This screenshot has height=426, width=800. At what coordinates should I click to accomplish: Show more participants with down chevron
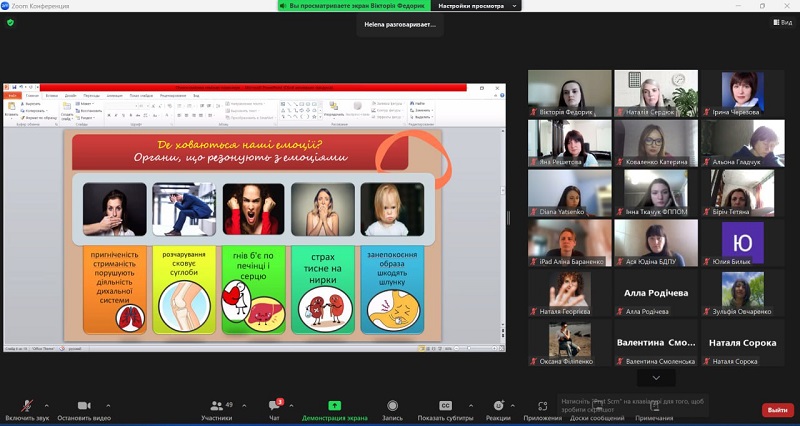[x=656, y=378]
